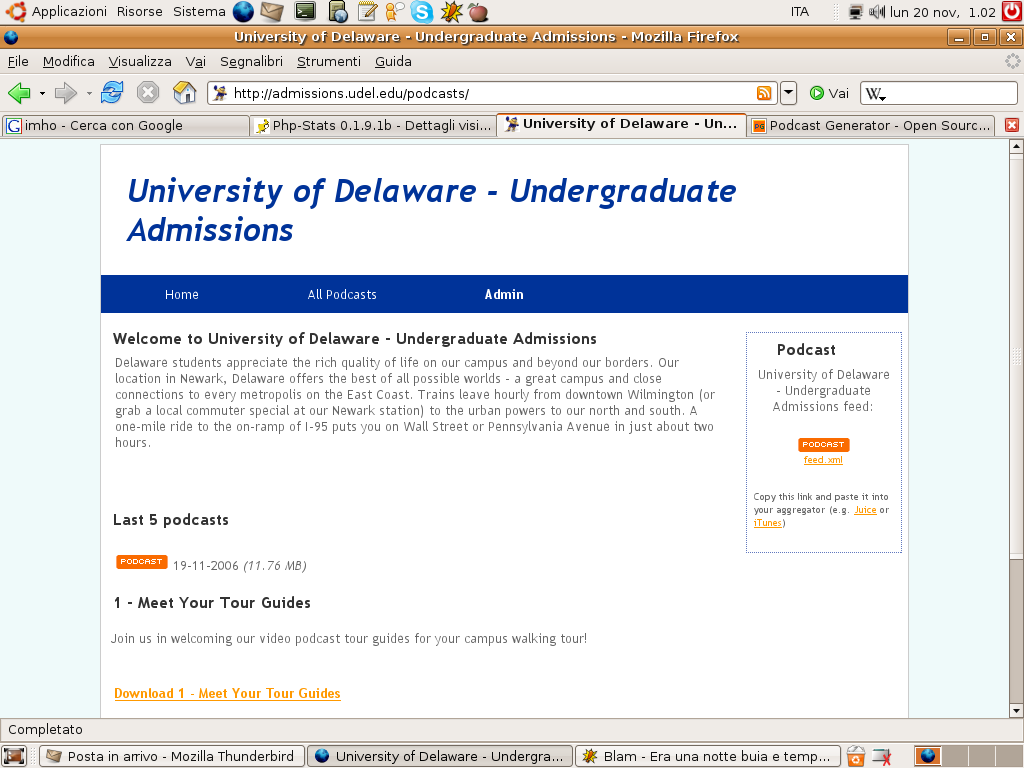Viewport: 1024px width, 768px height.
Task: Open the Segnalibri menu
Action: [252, 61]
